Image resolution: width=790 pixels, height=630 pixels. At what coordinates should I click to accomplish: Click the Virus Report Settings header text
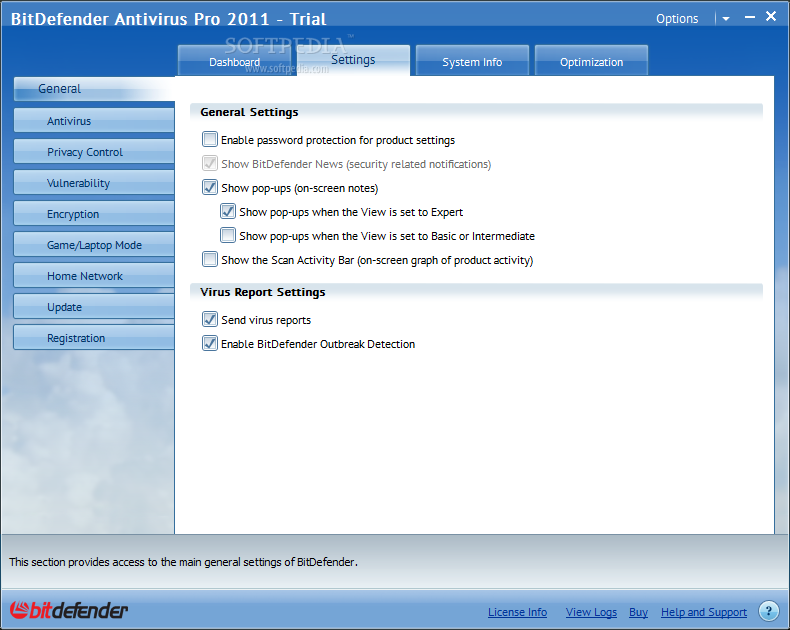point(262,292)
